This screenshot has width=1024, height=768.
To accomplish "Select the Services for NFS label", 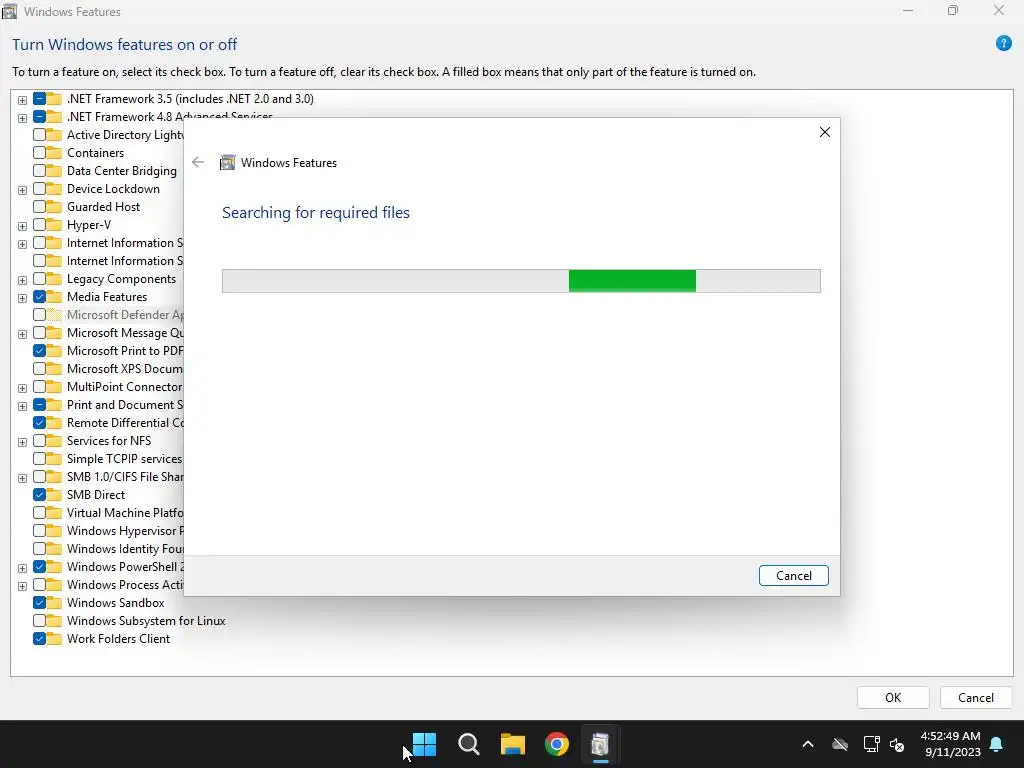I will click(x=109, y=441).
